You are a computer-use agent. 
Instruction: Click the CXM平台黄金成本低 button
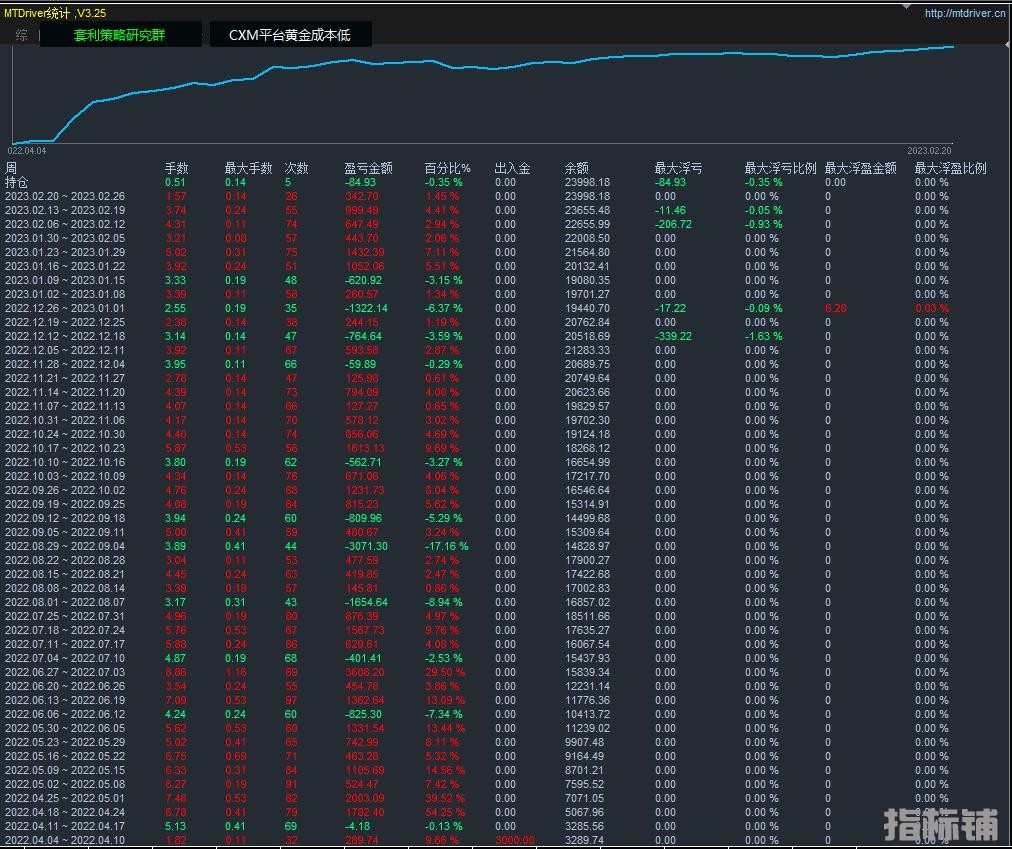coord(290,35)
